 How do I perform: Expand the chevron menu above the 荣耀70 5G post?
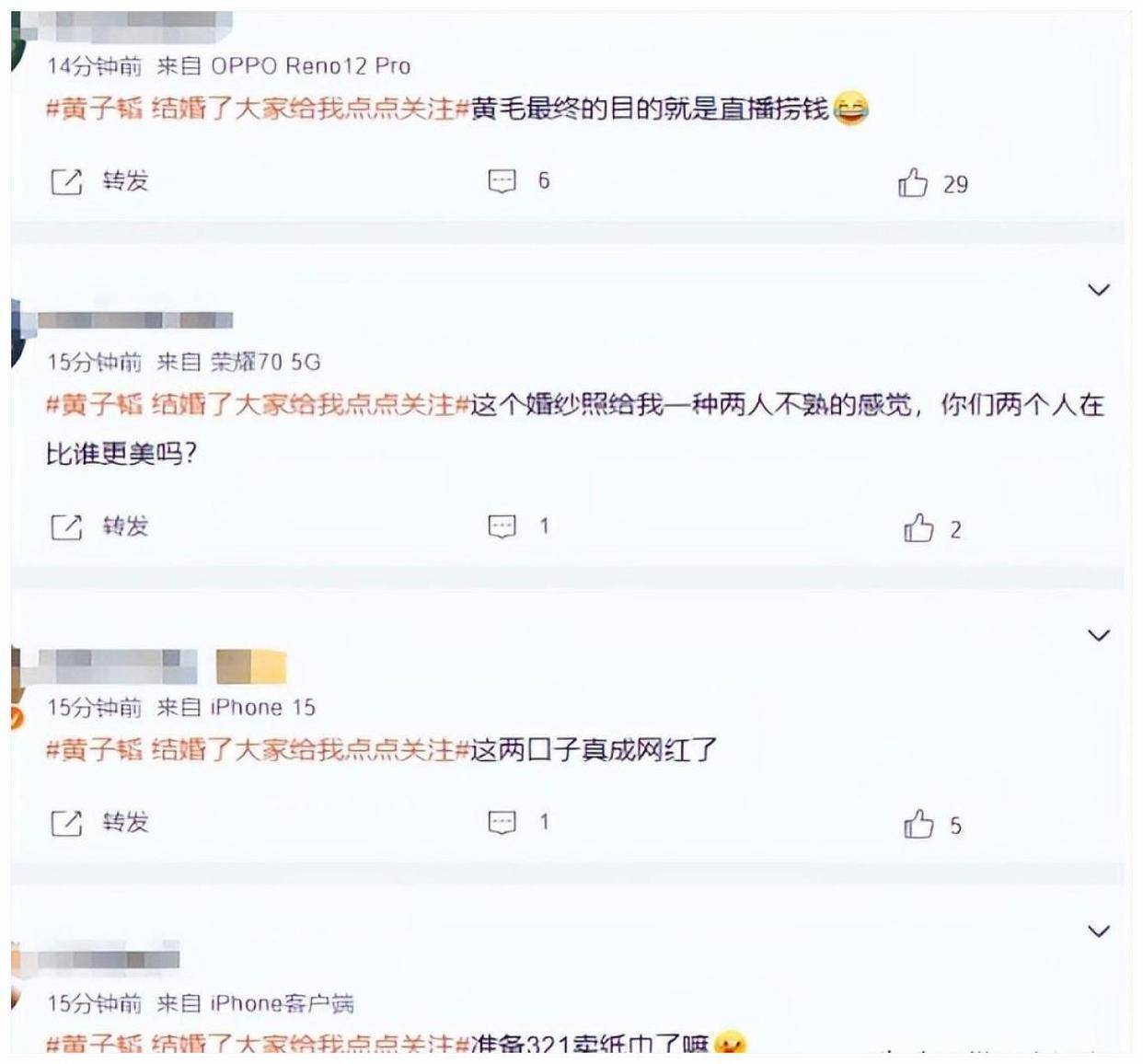pos(1098,290)
